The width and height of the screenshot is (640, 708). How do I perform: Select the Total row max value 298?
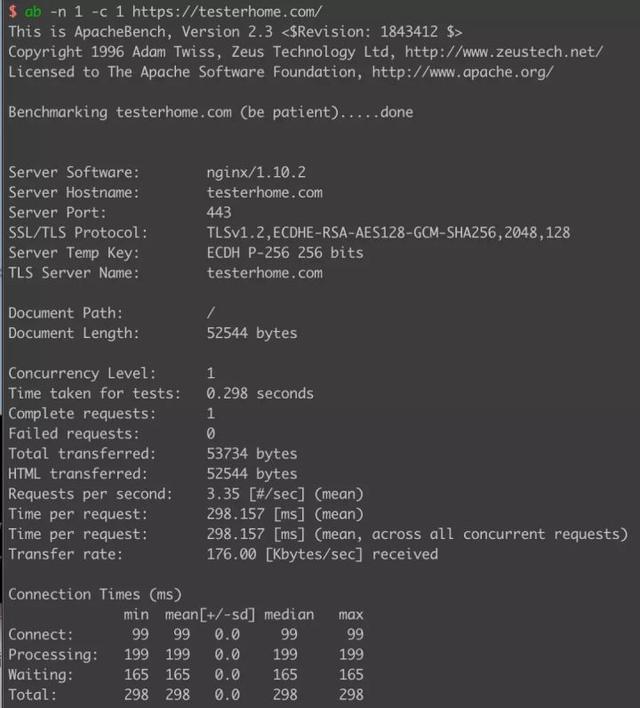click(351, 694)
